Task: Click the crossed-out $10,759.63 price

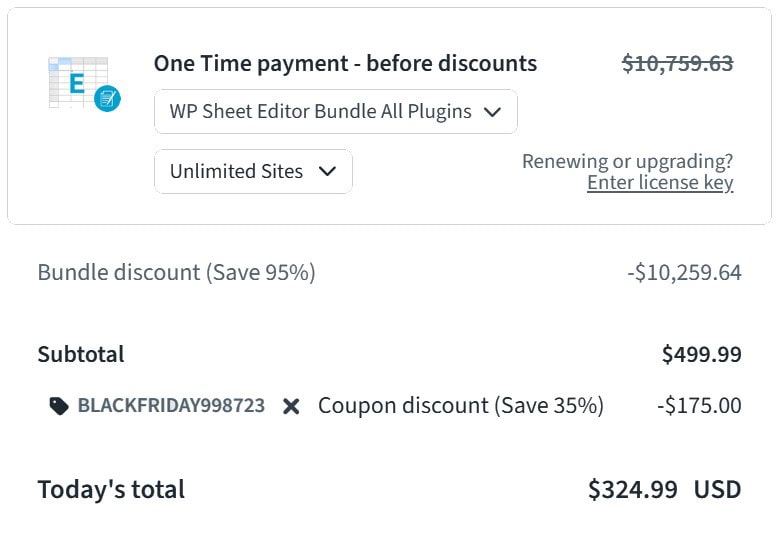Action: coord(677,64)
